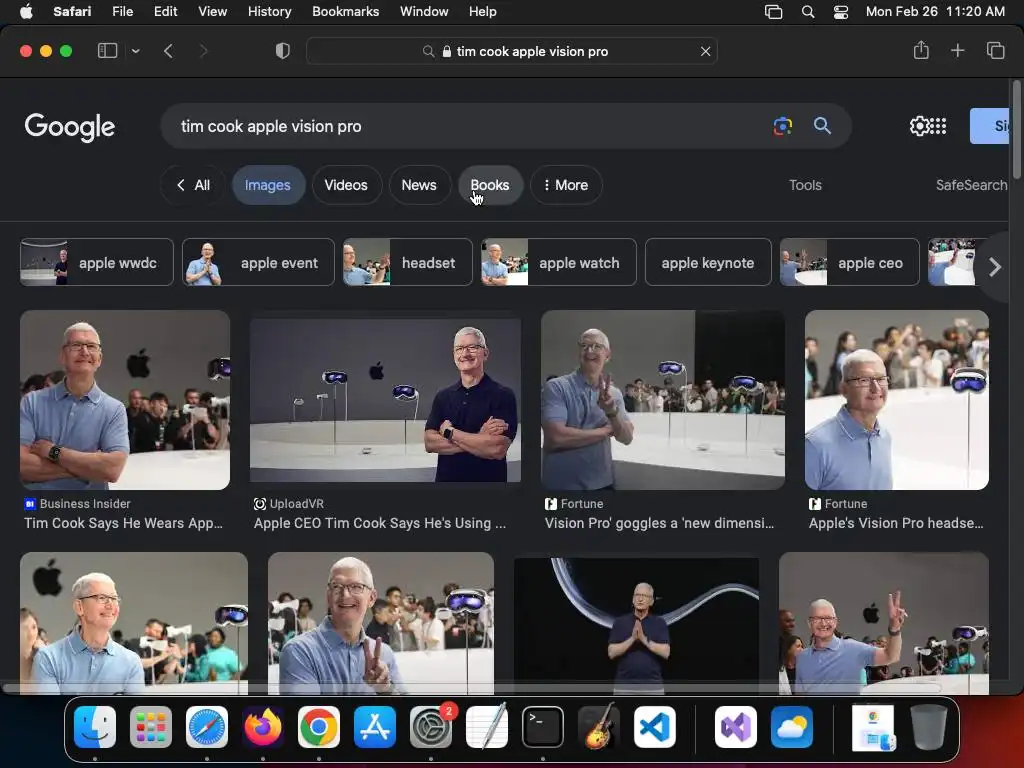Open Launchpad from the Dock
This screenshot has width=1024, height=768.
pyautogui.click(x=151, y=727)
